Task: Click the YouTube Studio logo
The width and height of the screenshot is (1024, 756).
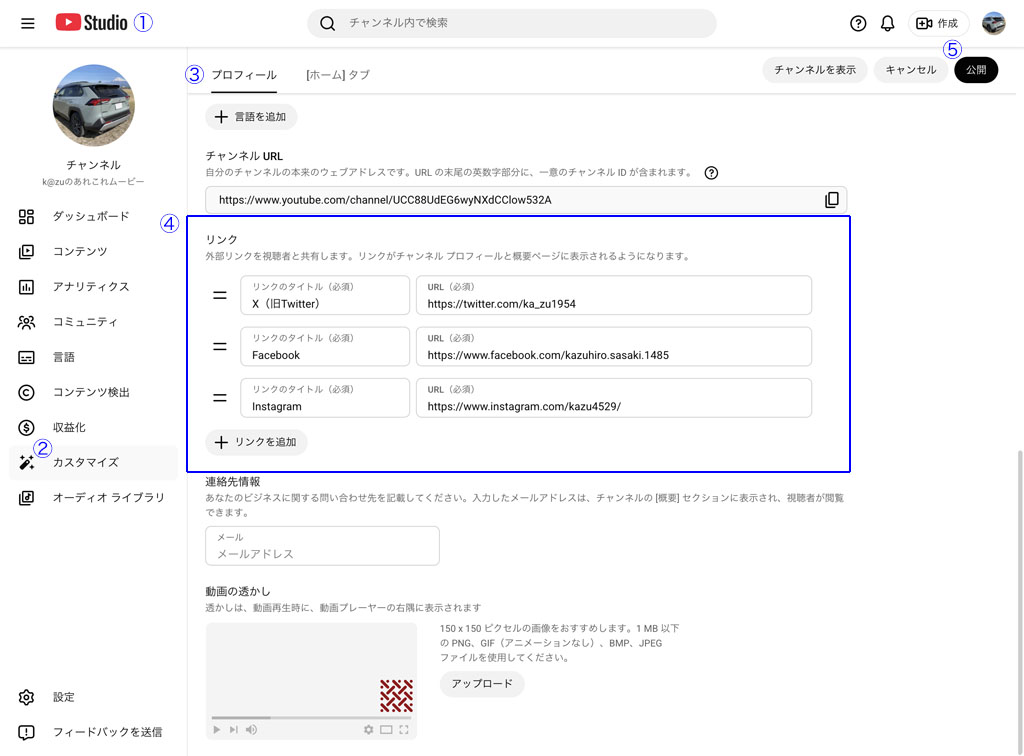Action: (x=91, y=23)
